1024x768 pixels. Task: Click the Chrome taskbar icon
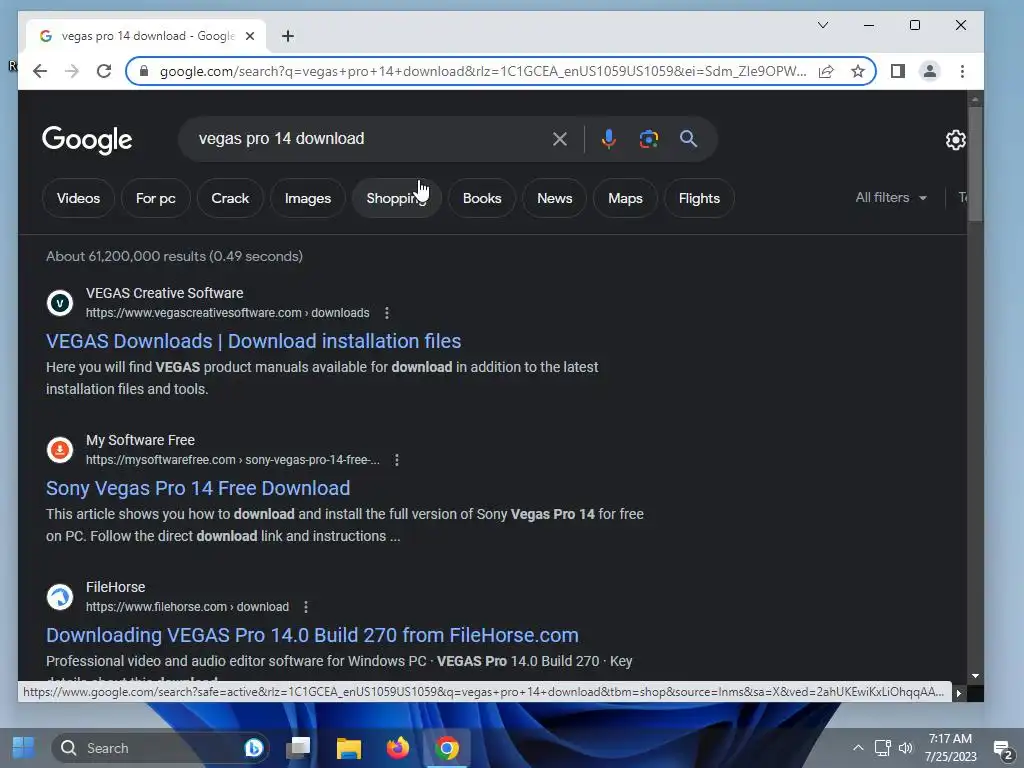[x=447, y=748]
